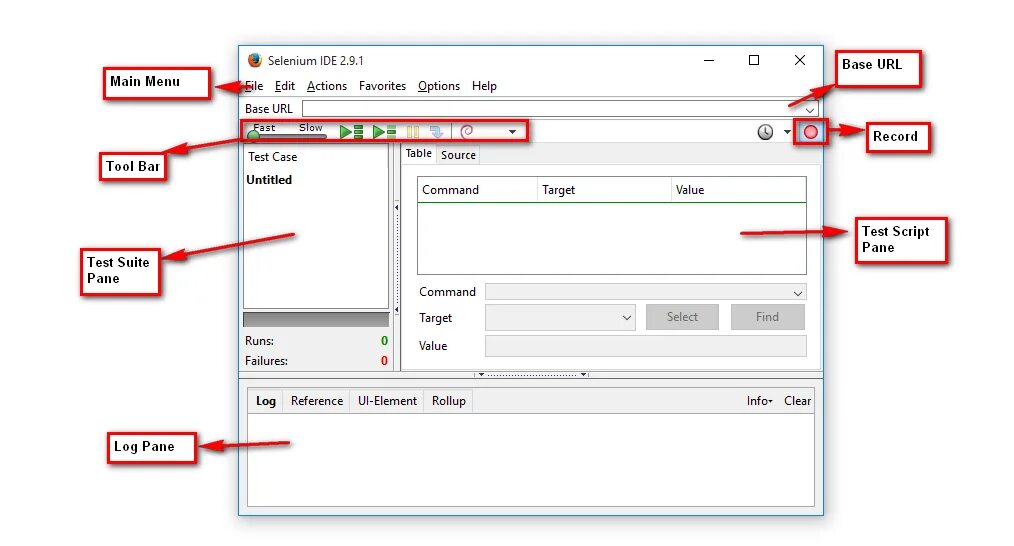This screenshot has width=1014, height=546.
Task: Click the Play entire test suite icon
Action: (351, 132)
